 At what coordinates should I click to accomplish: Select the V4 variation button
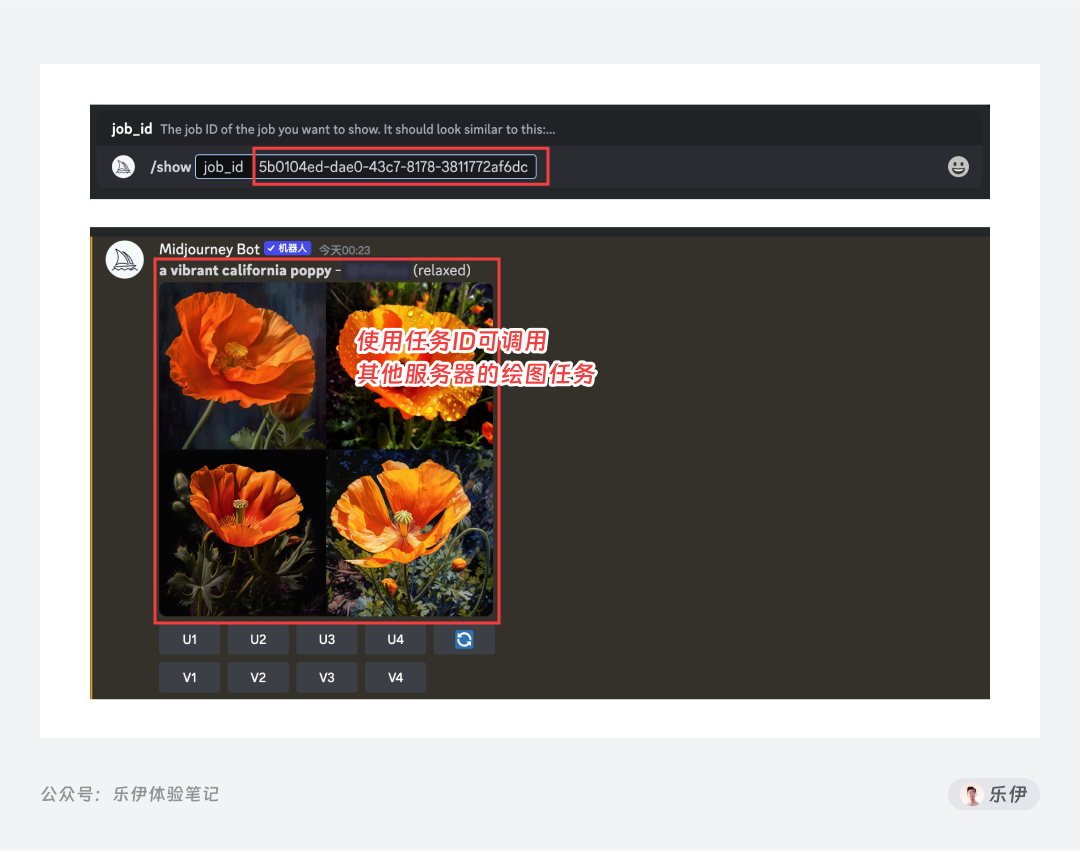coord(395,677)
